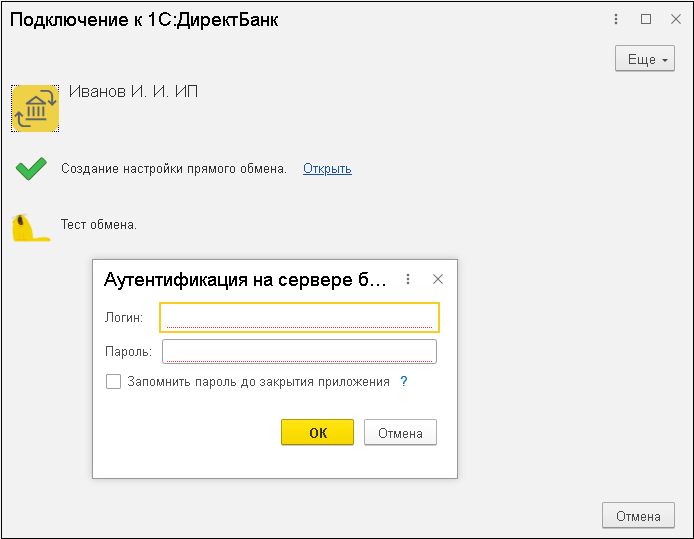Focus the Логин input field

(x=299, y=317)
